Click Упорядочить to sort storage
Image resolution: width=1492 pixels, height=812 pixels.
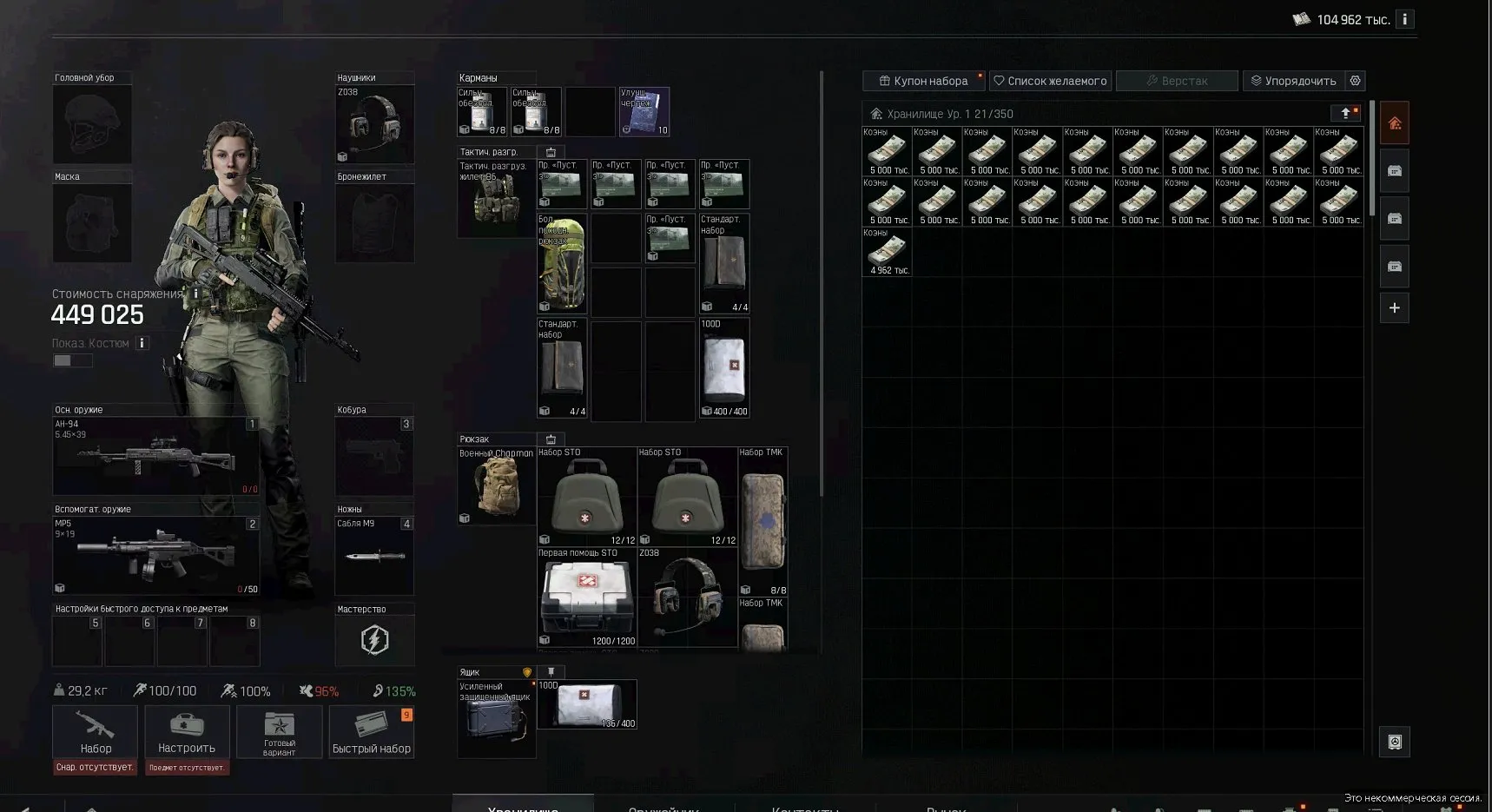click(x=1293, y=81)
